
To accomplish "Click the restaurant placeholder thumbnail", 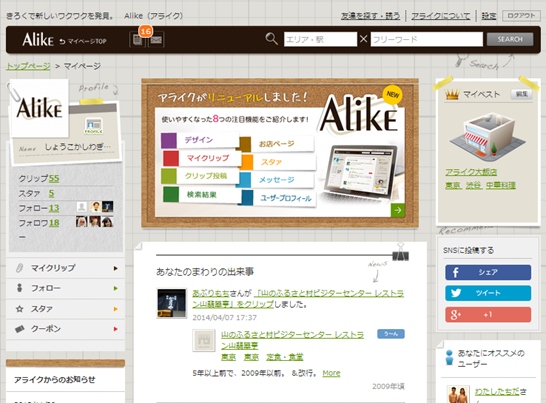I will coord(204,340).
